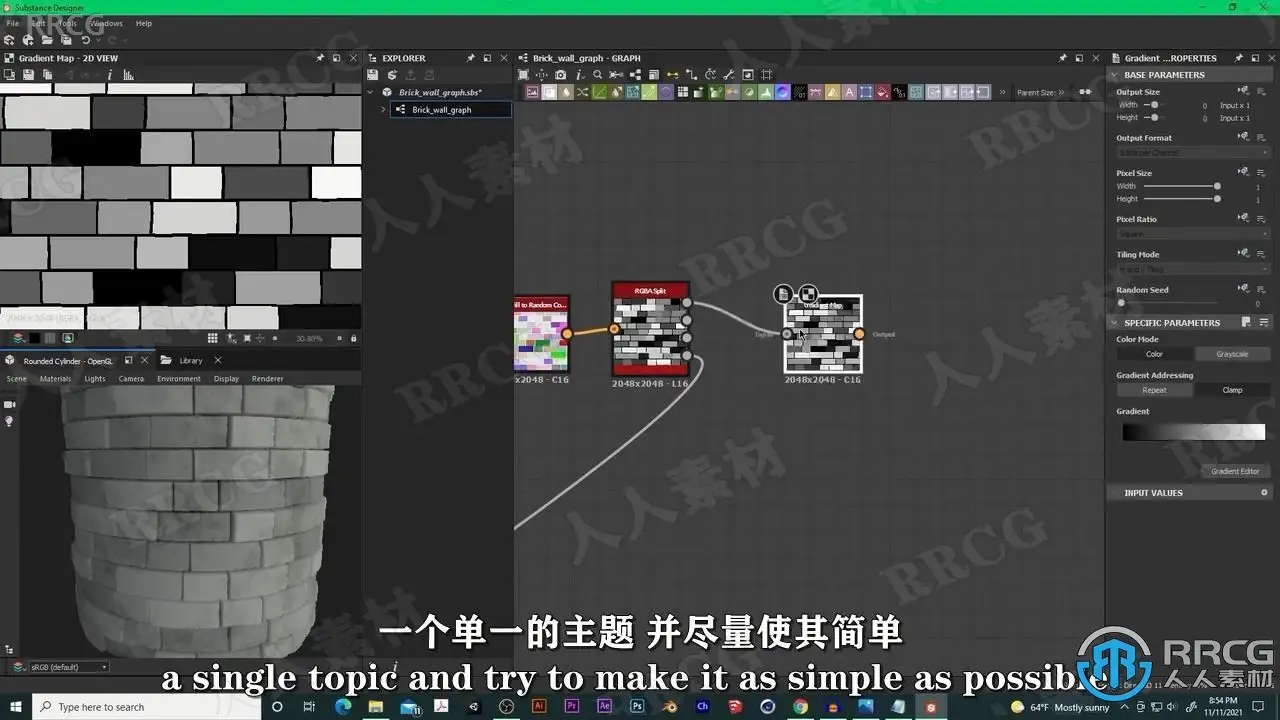Image resolution: width=1280 pixels, height=720 pixels.
Task: Click the copy to clipboard icon in 2D view
Action: click(x=48, y=75)
